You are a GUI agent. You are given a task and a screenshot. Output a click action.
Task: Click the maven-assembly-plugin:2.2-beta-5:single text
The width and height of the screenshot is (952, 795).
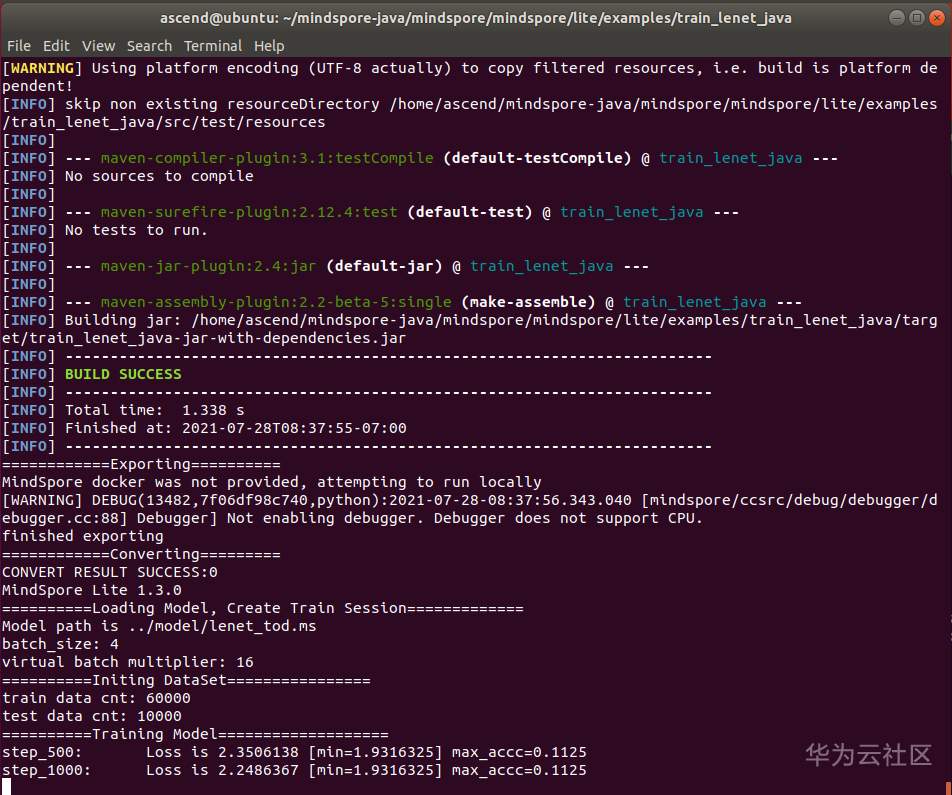click(x=276, y=302)
